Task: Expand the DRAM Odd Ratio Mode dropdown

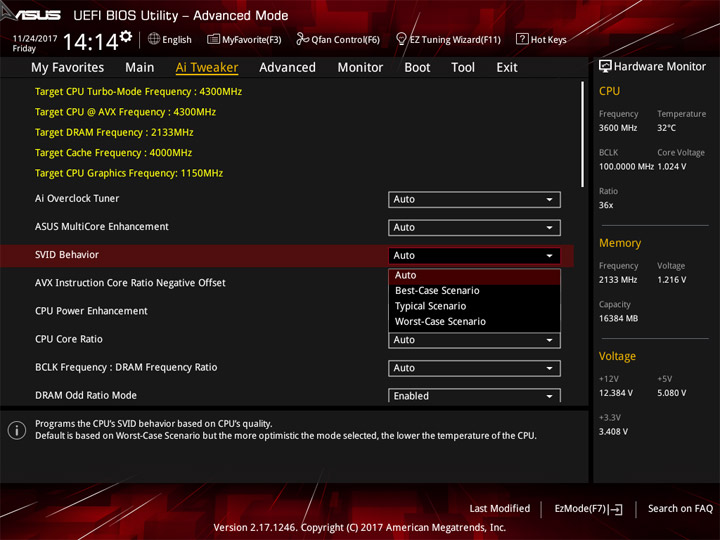Action: pos(474,395)
